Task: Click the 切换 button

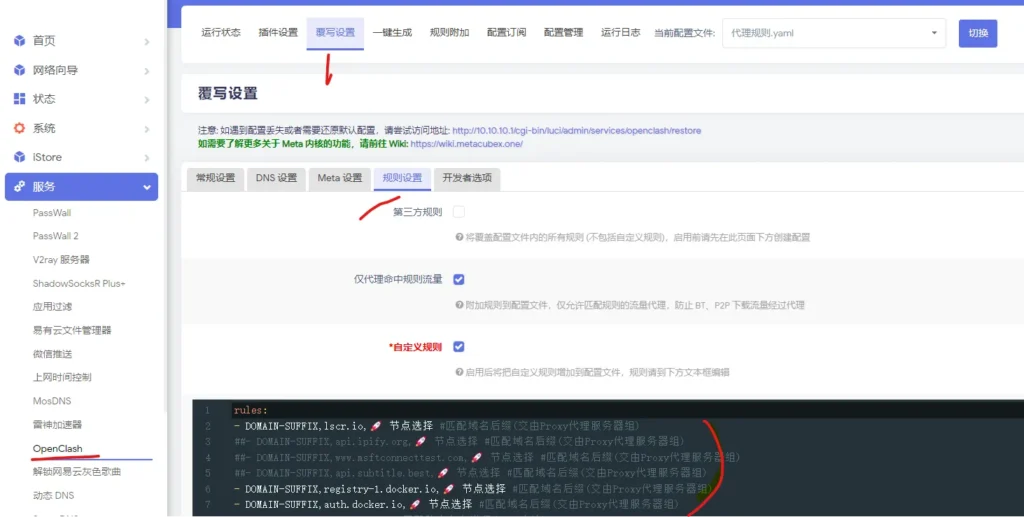Action: click(978, 33)
